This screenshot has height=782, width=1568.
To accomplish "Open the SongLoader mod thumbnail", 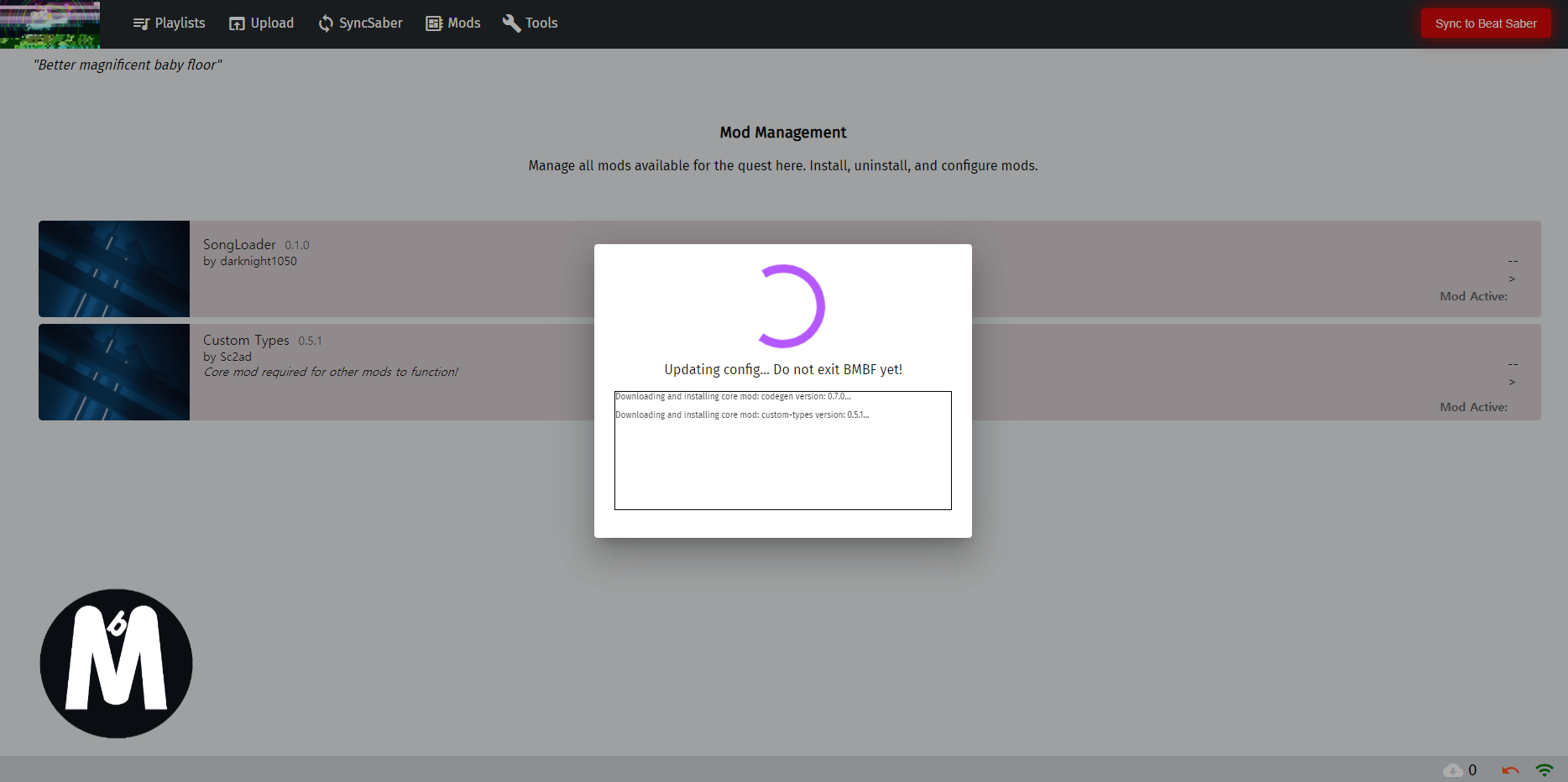I will pos(114,268).
